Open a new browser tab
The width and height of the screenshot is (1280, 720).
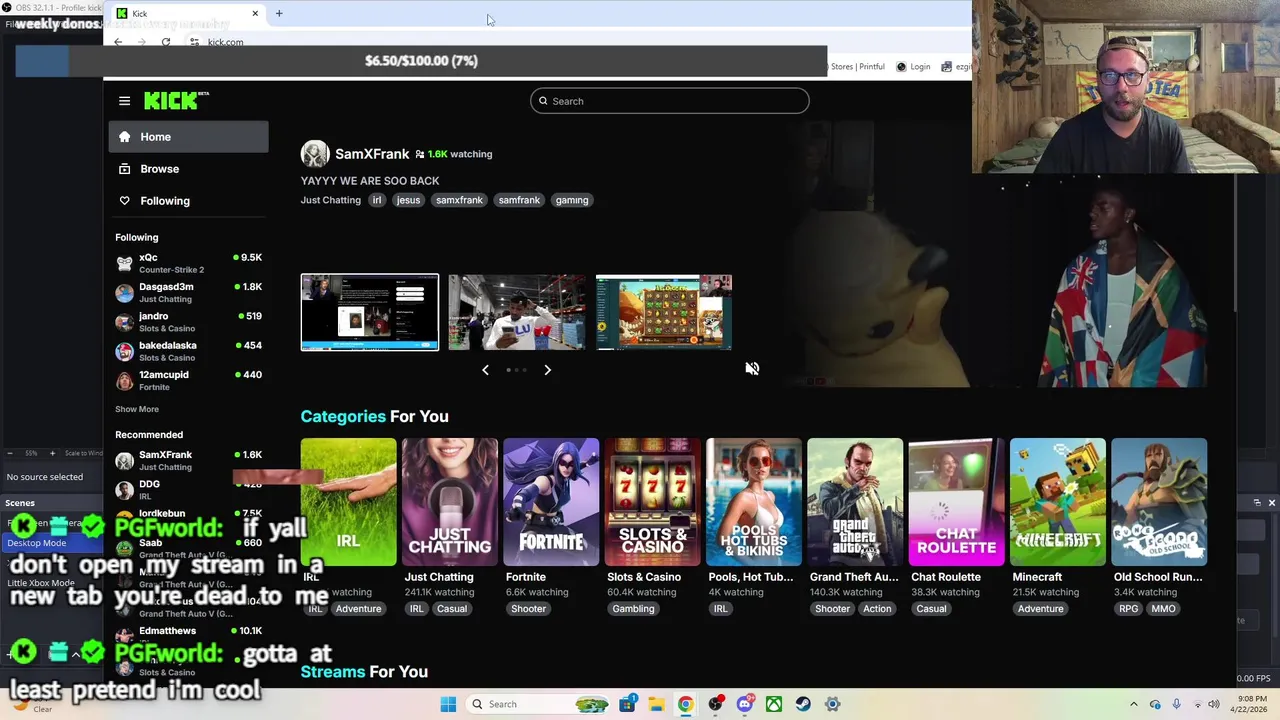(x=279, y=13)
